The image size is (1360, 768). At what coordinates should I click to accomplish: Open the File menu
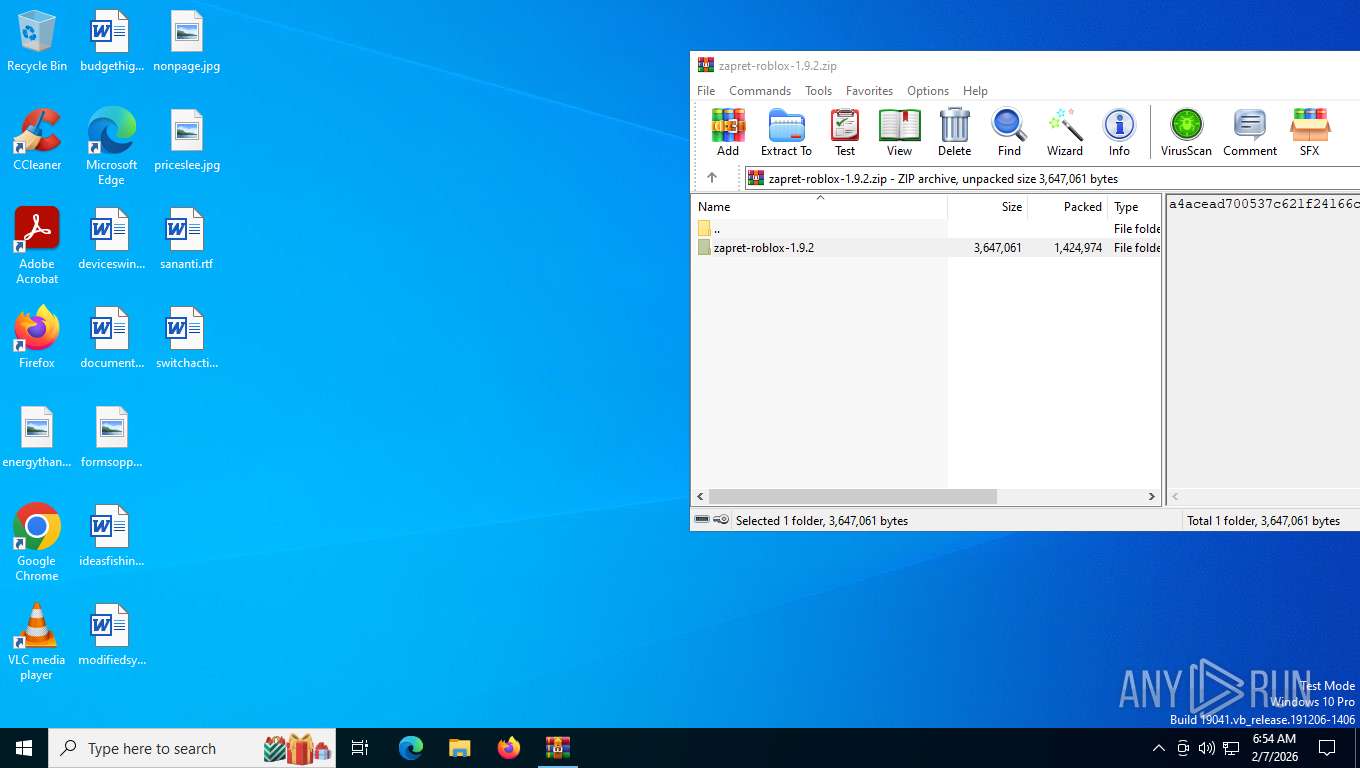pos(706,90)
